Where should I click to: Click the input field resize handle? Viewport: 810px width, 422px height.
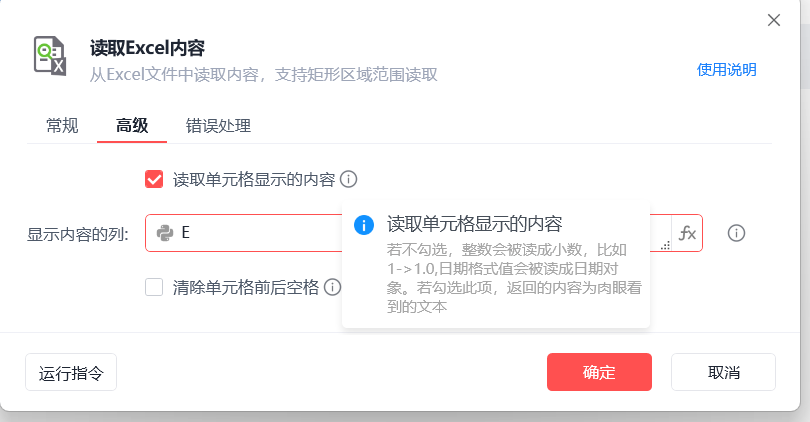[666, 243]
